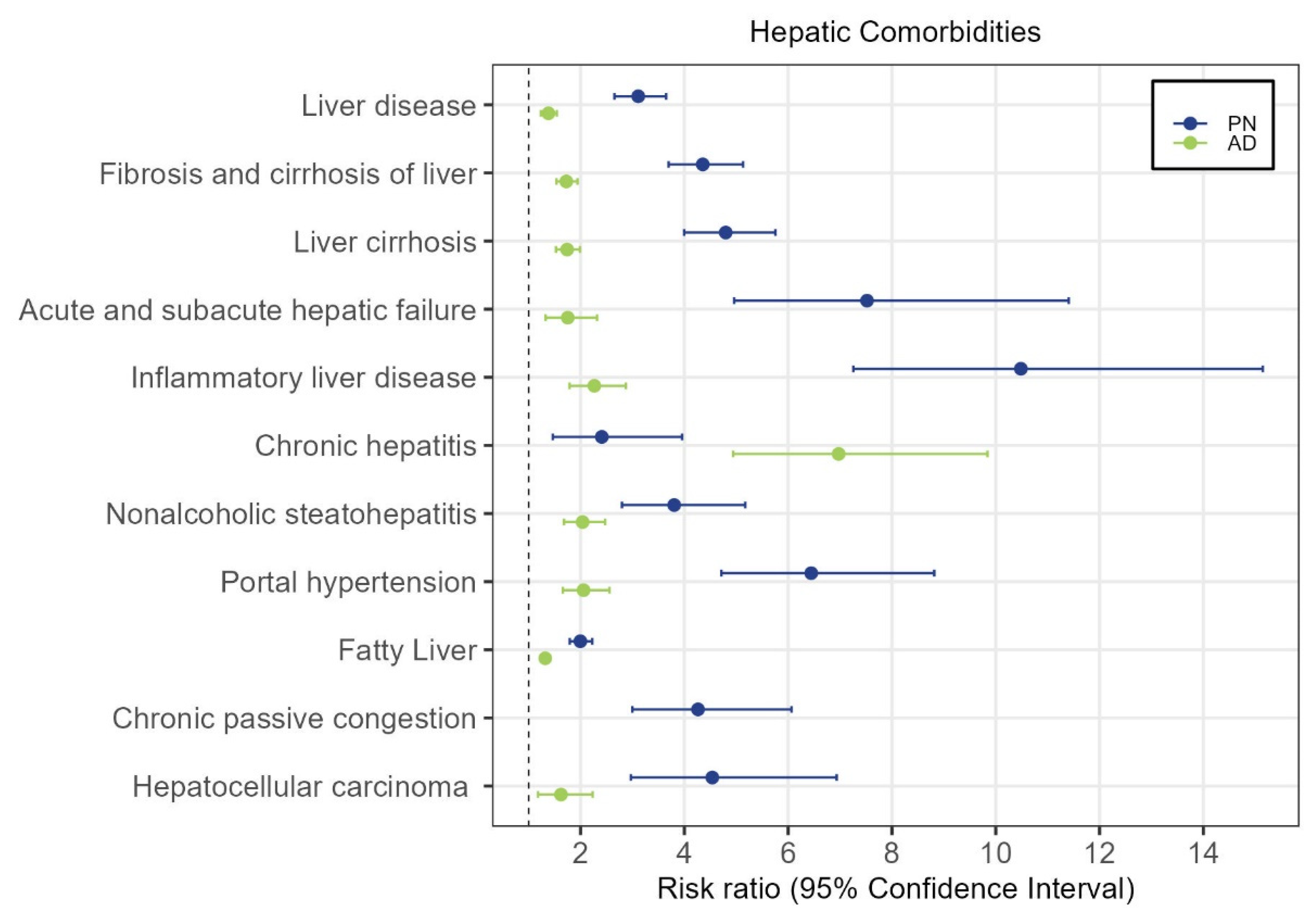1316x919 pixels.
Task: Click the blue PN marker in the legend
Action: pyautogui.click(x=1190, y=123)
